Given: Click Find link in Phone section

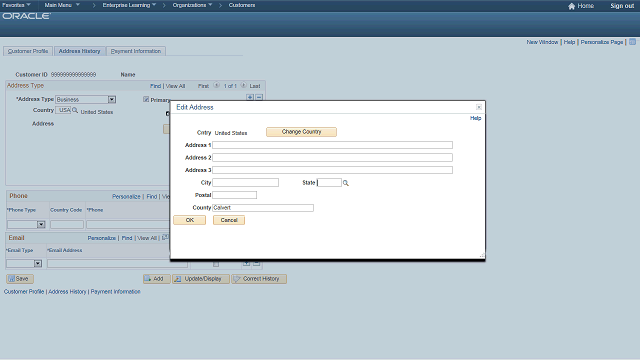Looking at the screenshot, I should [152, 196].
